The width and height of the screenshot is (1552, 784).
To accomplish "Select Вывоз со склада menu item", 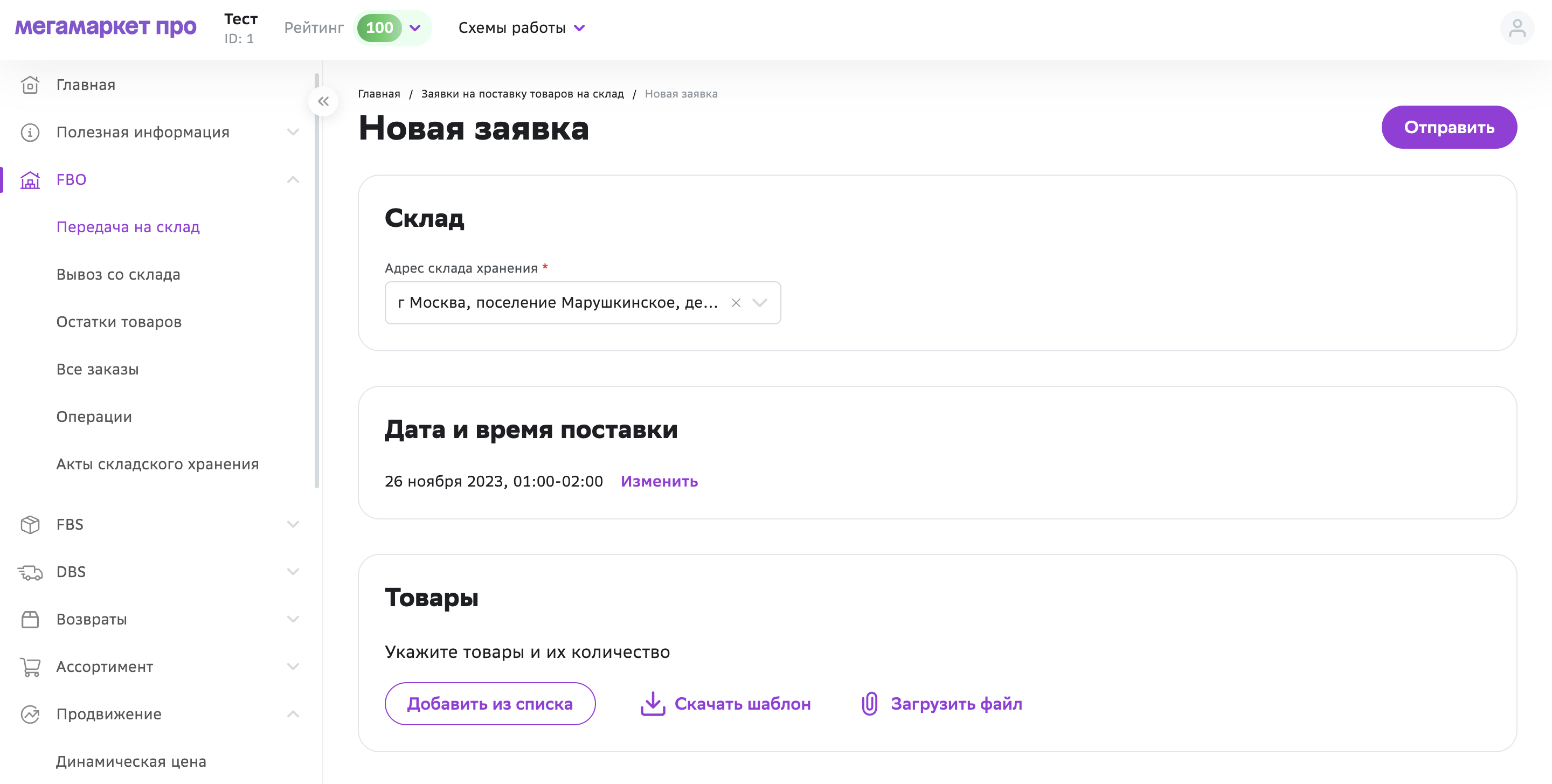I will point(118,275).
